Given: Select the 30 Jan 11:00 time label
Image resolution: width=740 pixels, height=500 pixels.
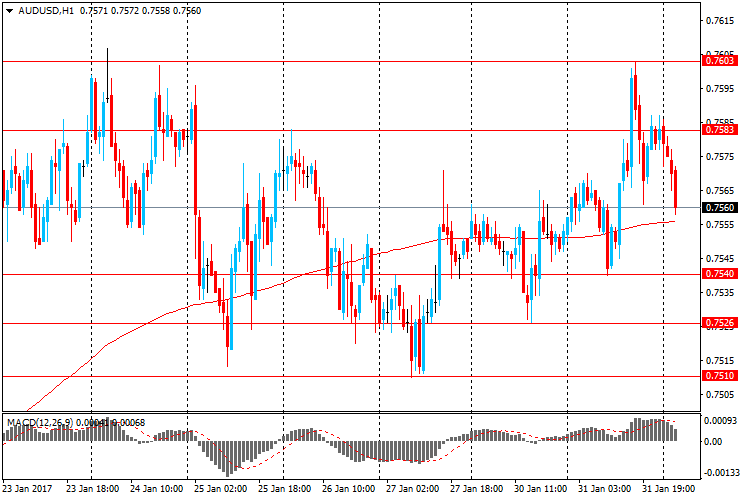Looking at the screenshot, I should pyautogui.click(x=539, y=490).
